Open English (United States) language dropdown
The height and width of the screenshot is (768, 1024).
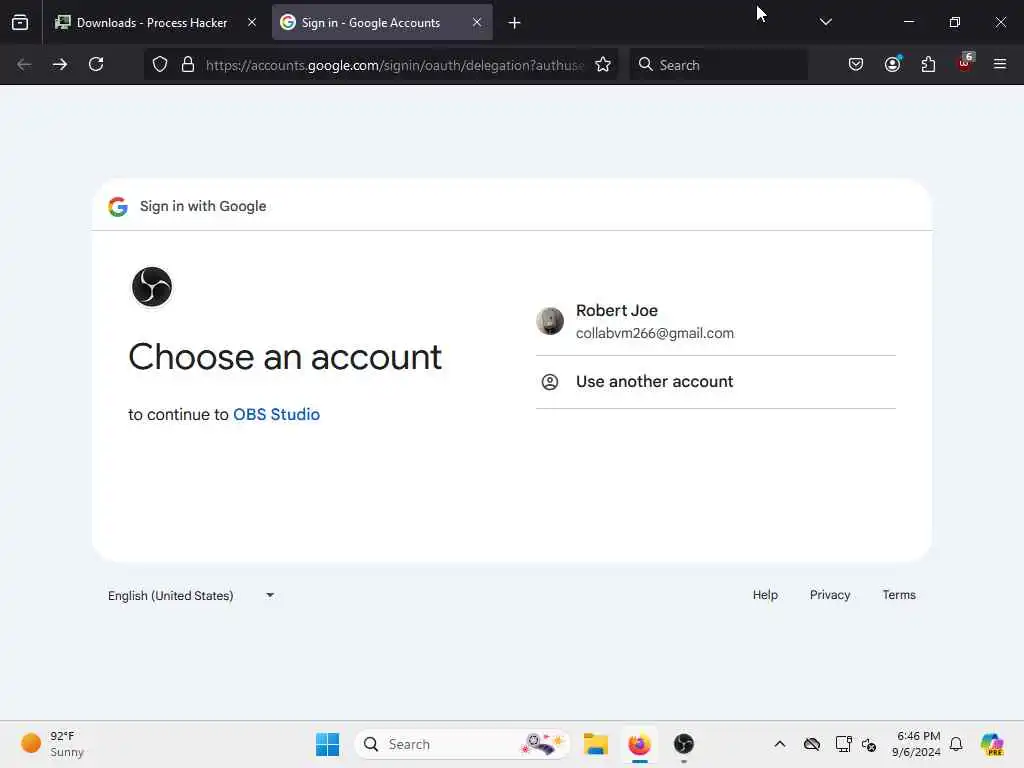(x=191, y=596)
